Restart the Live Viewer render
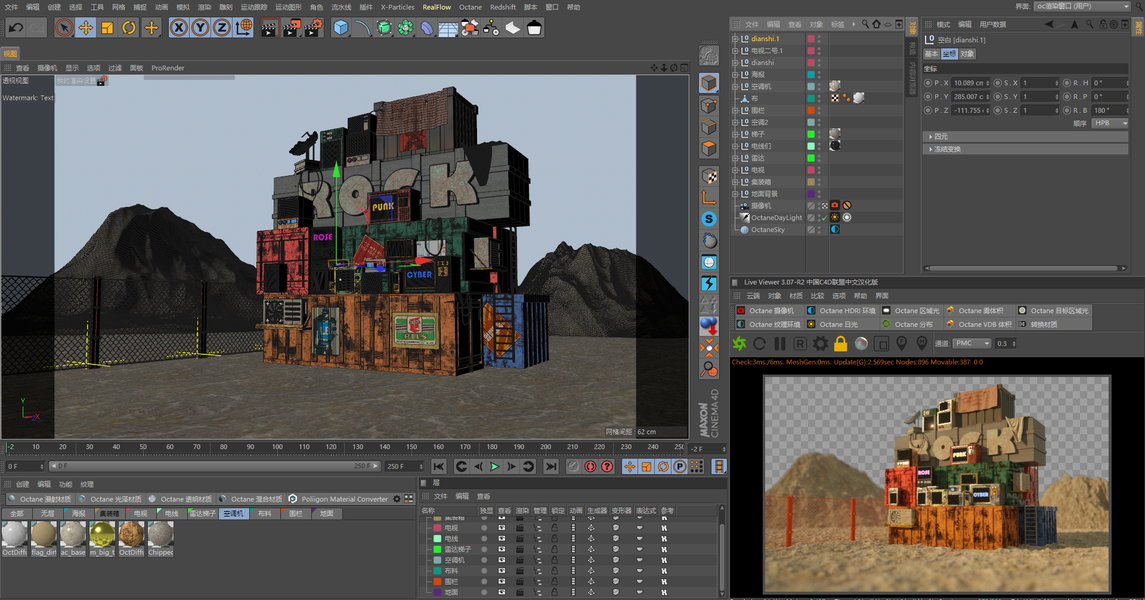This screenshot has height=600, width=1145. tap(759, 343)
